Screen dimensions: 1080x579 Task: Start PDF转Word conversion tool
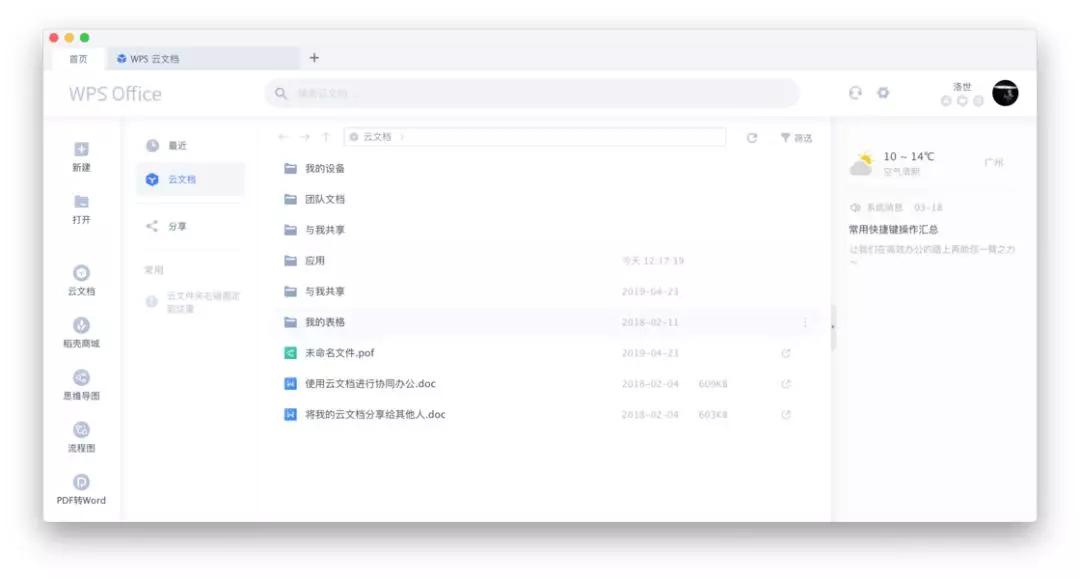coord(82,490)
